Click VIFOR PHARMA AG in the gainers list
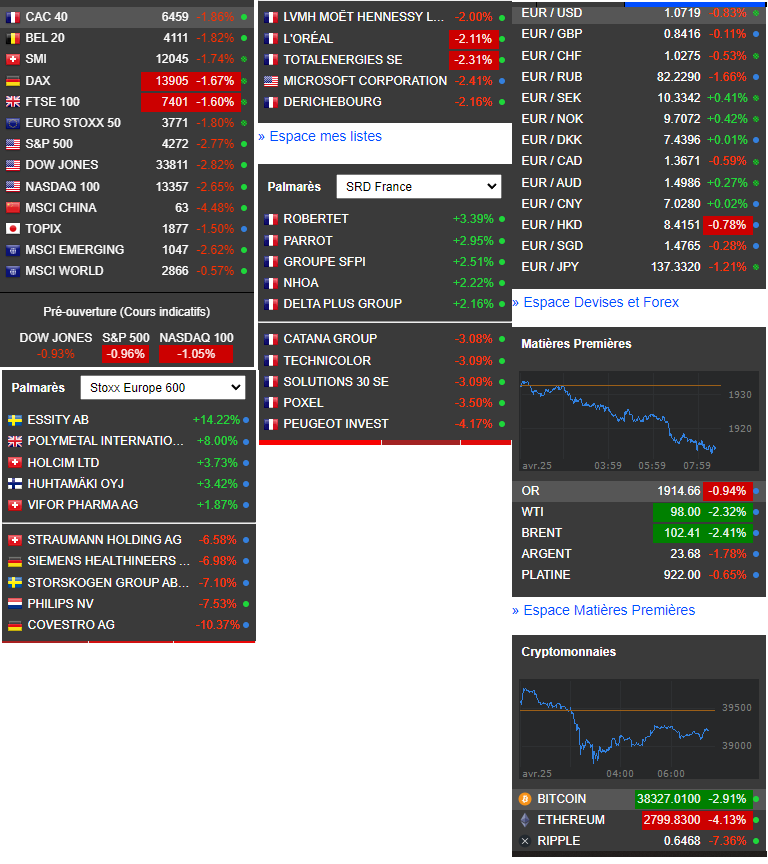Screen dimensions: 768x864 (83, 505)
